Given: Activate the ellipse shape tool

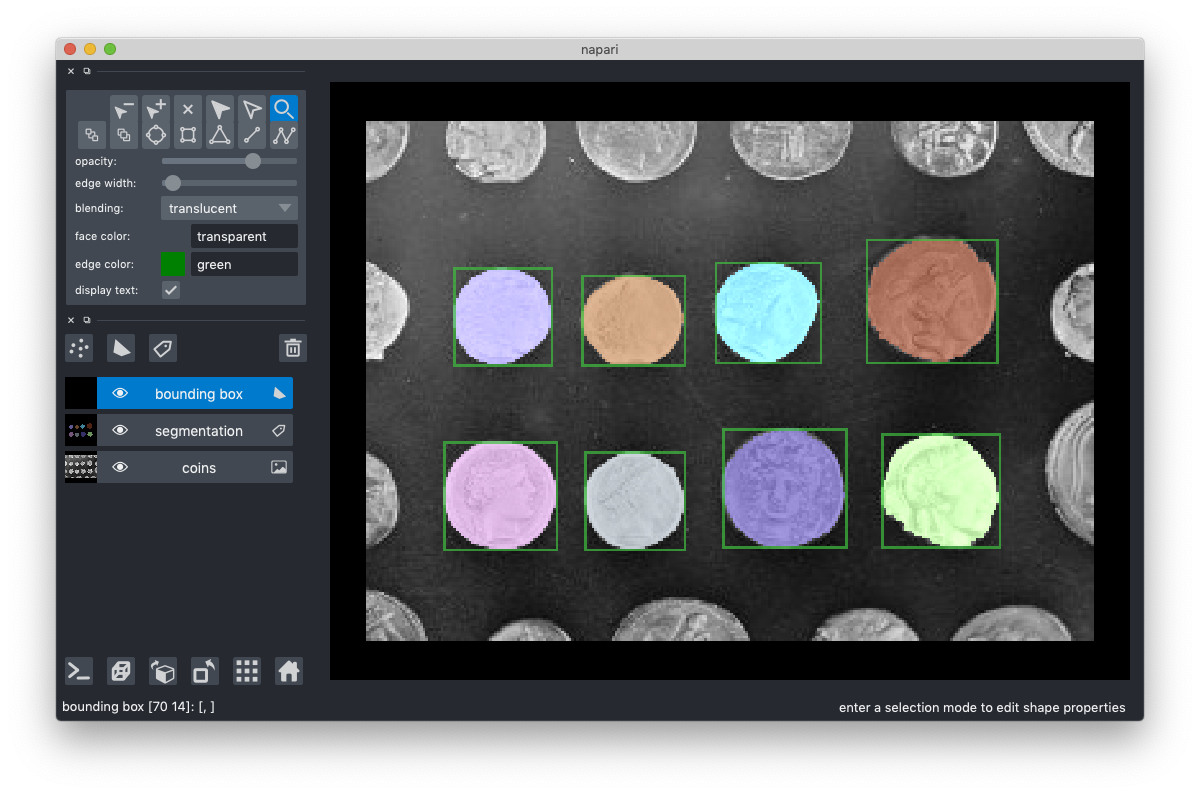Looking at the screenshot, I should 156,133.
